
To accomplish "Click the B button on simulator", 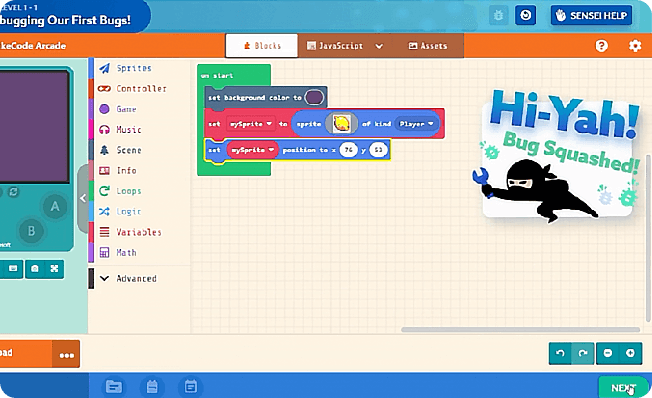I will click(x=31, y=231).
